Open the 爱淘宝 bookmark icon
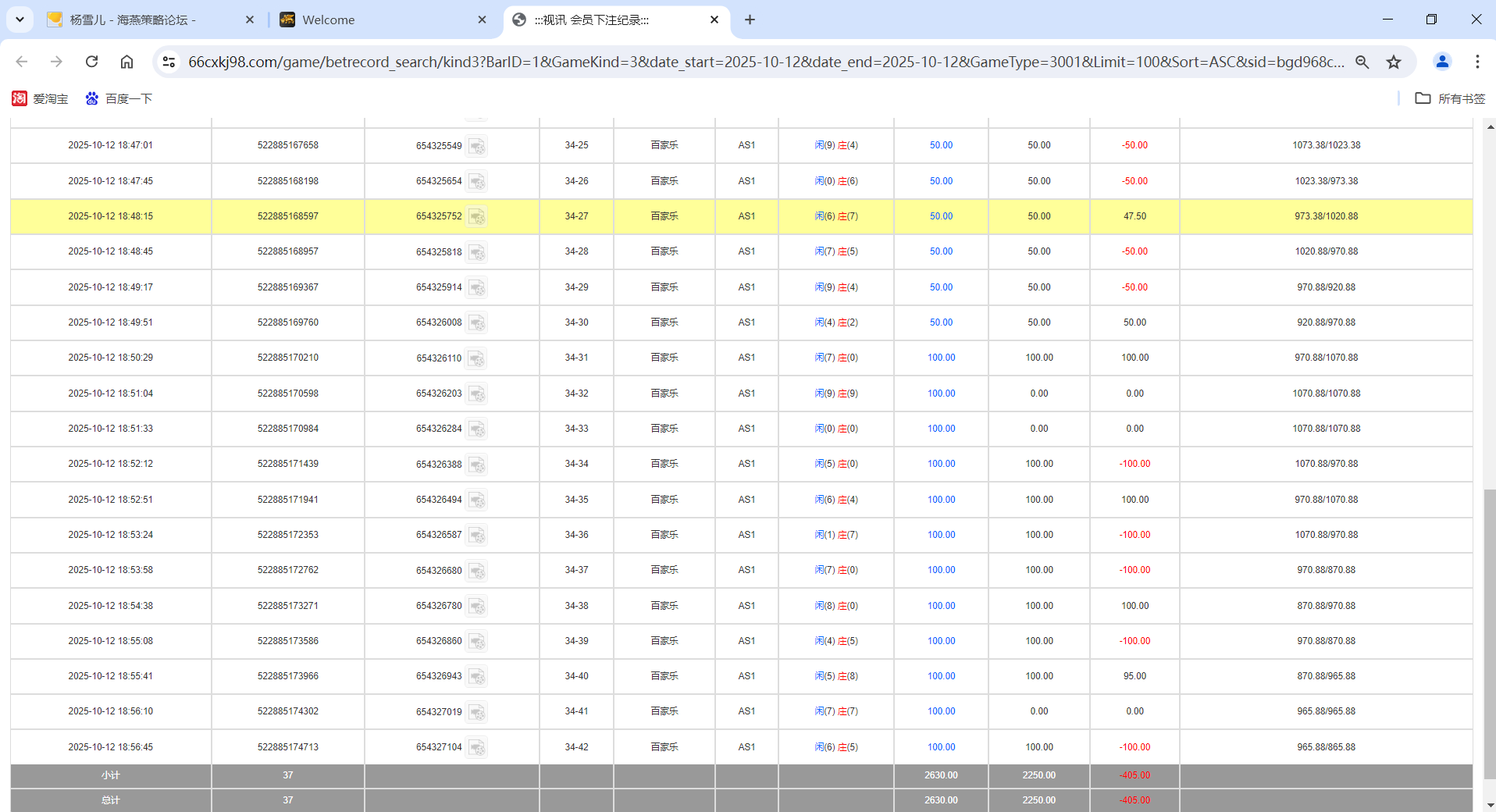The width and height of the screenshot is (1496, 812). click(20, 98)
